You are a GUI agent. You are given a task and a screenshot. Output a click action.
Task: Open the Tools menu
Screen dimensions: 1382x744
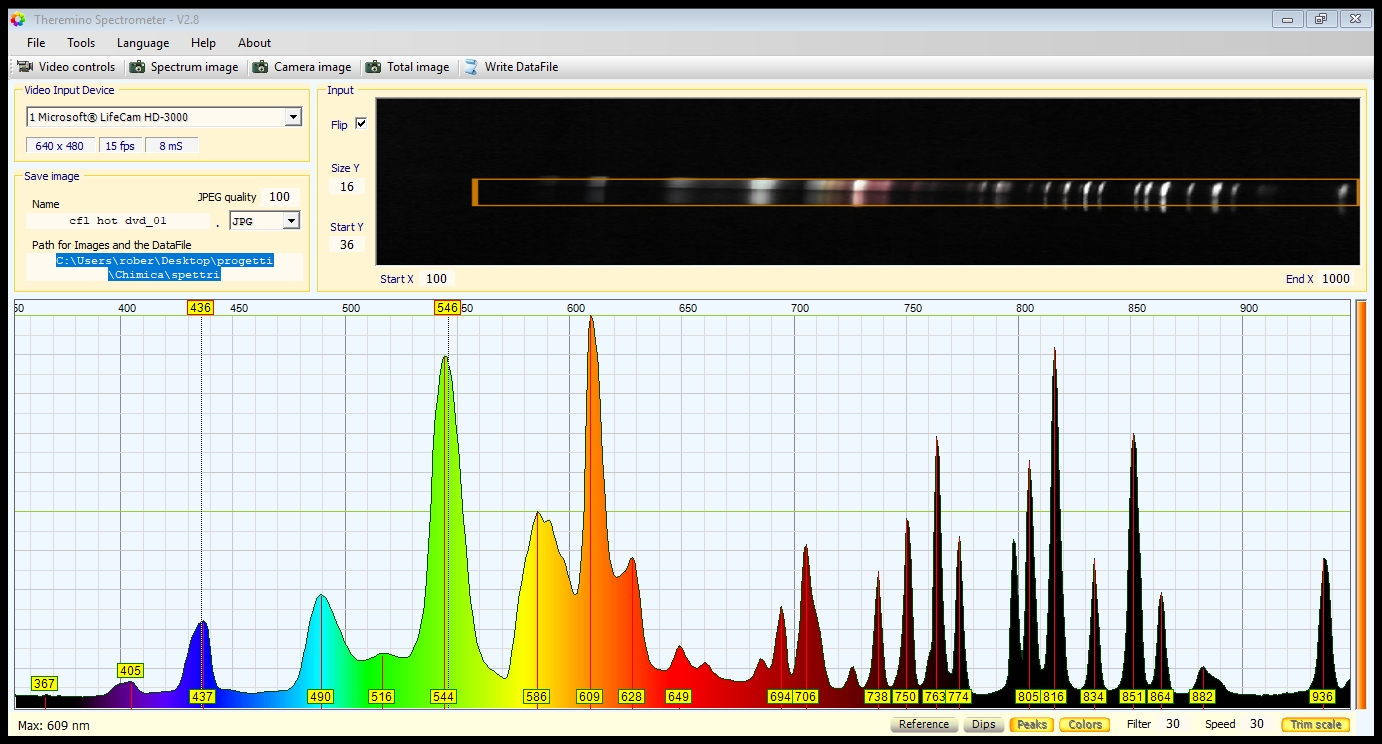(x=81, y=43)
